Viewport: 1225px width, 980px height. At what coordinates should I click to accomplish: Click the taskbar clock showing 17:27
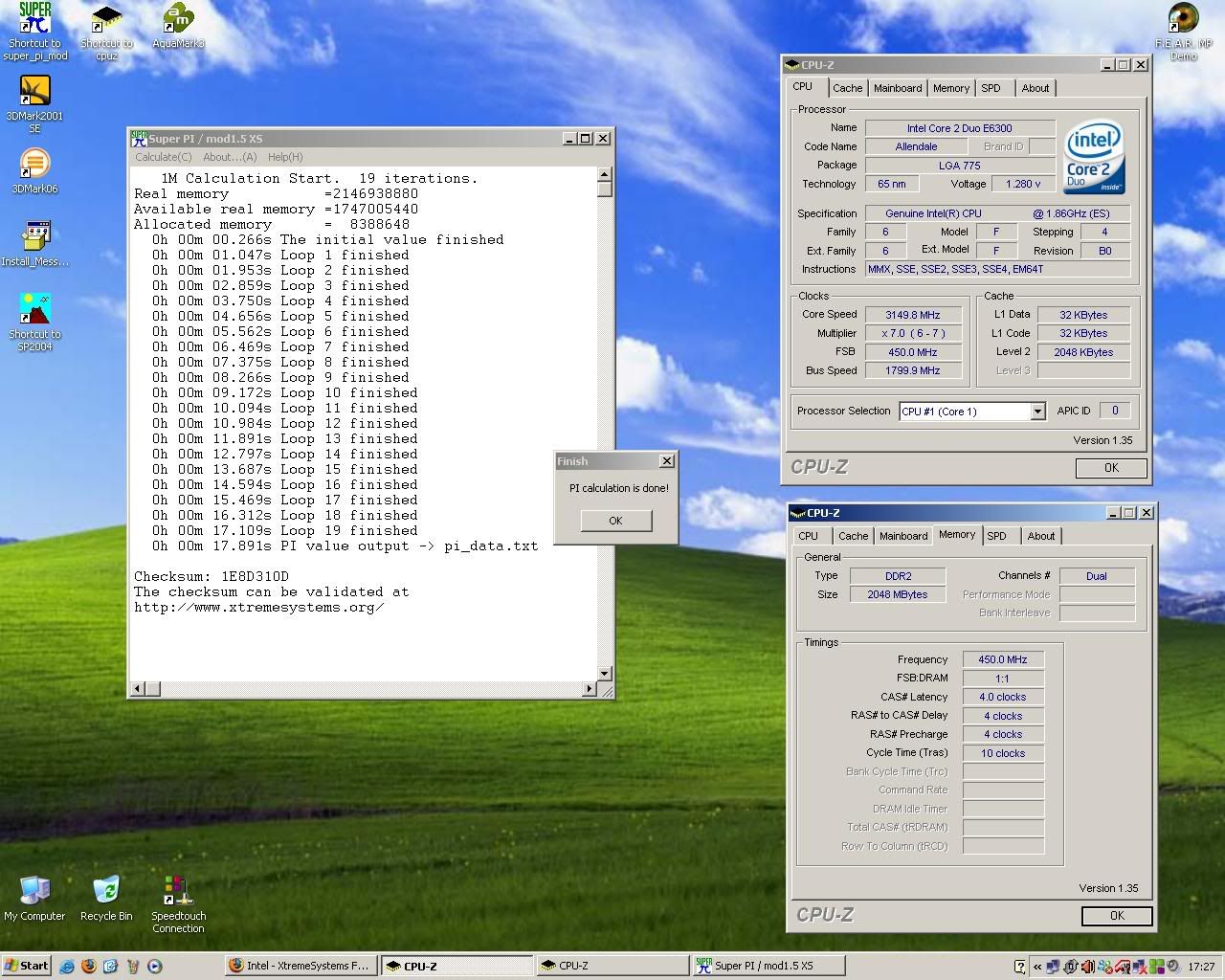1201,967
